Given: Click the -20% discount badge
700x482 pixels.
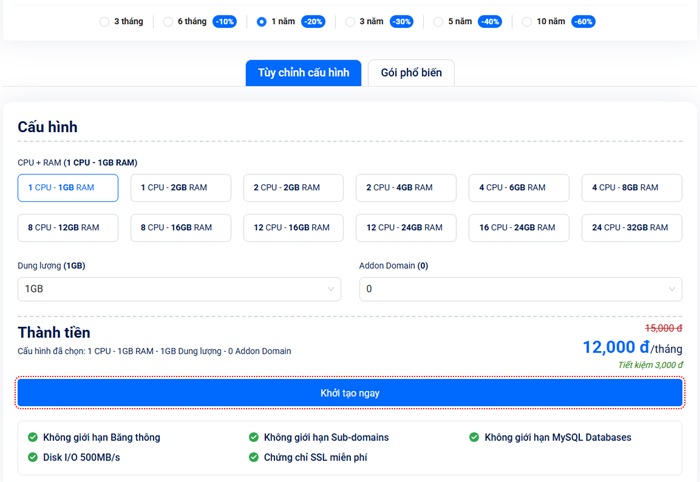Looking at the screenshot, I should pyautogui.click(x=313, y=21).
